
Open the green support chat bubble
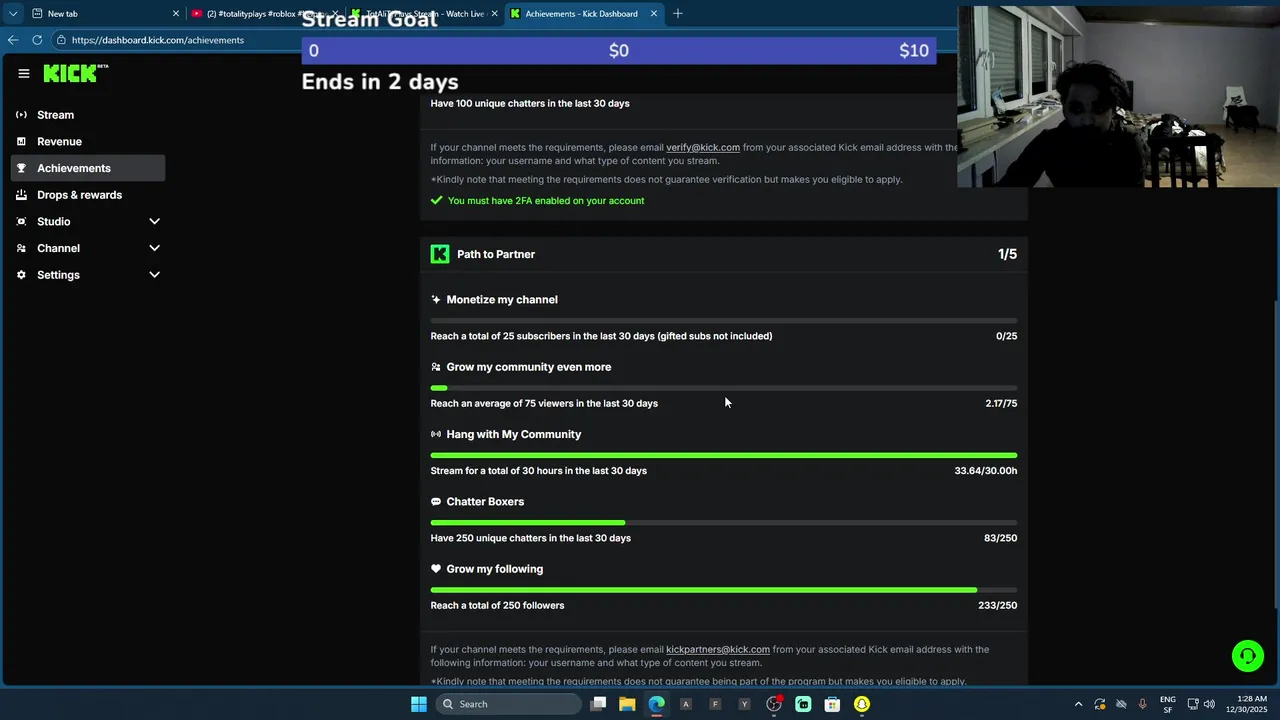point(1248,656)
